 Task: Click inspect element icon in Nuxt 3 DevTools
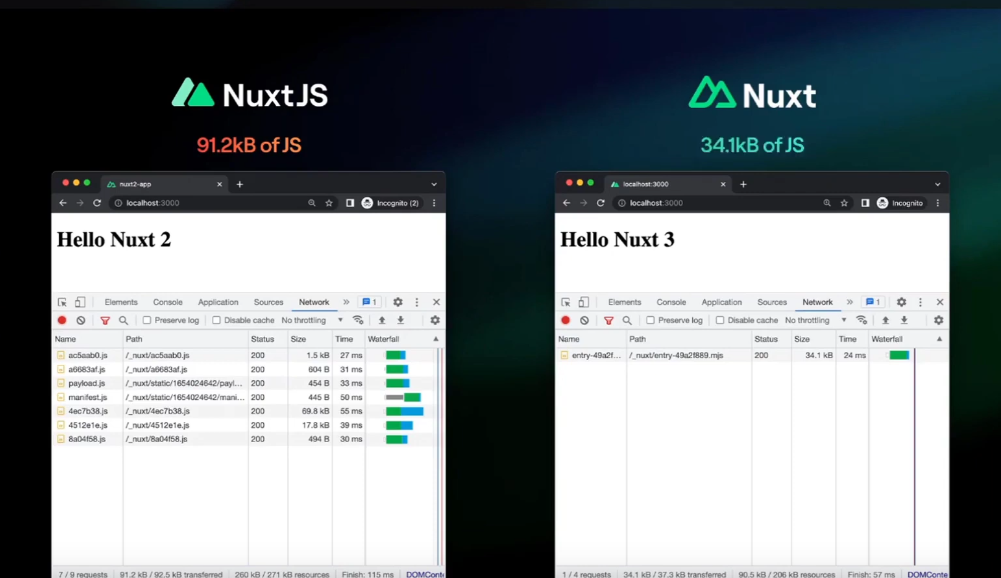point(566,302)
